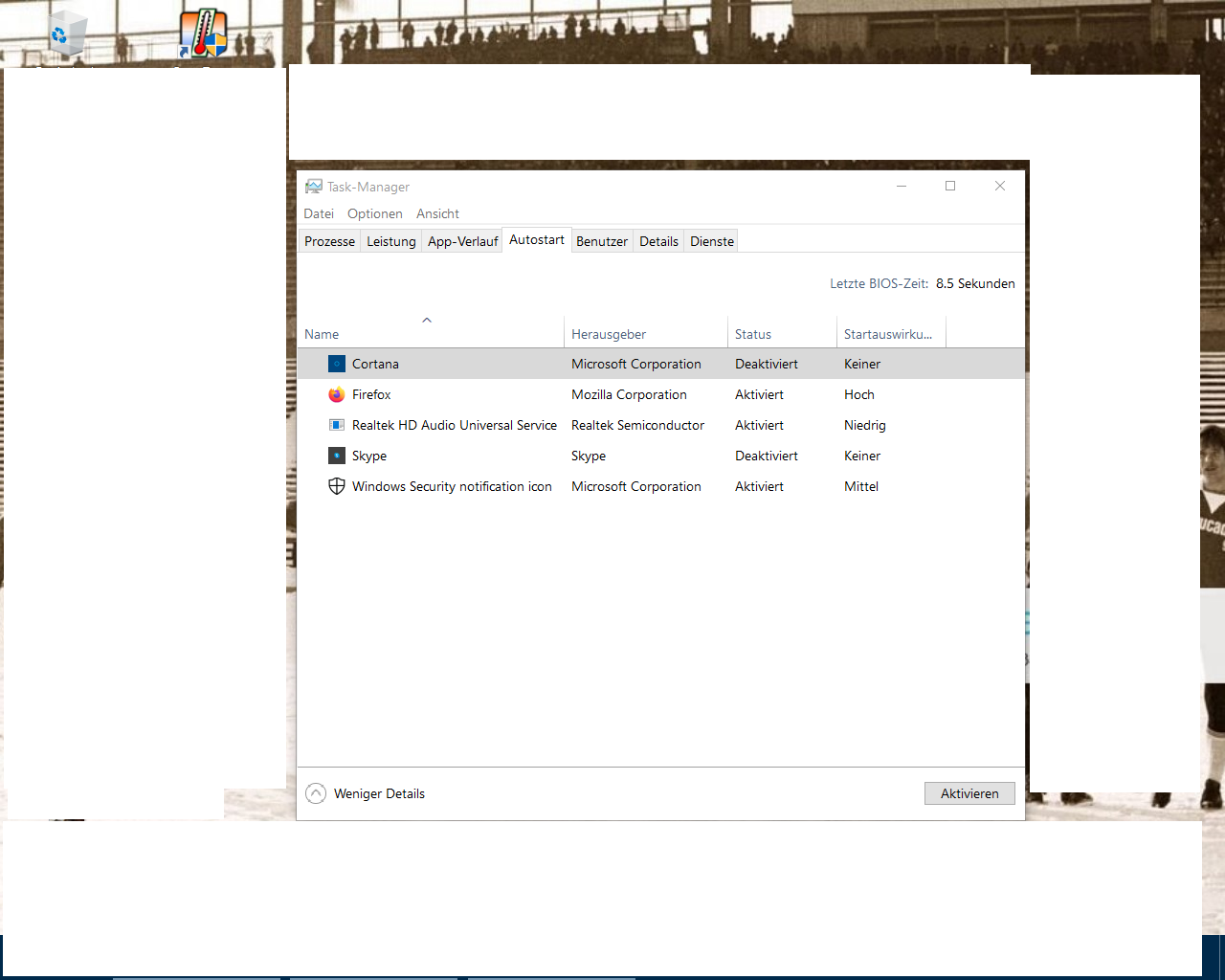This screenshot has height=980, width=1225.
Task: Select Realtek HD Audio Universal Service entry
Action: tap(455, 425)
